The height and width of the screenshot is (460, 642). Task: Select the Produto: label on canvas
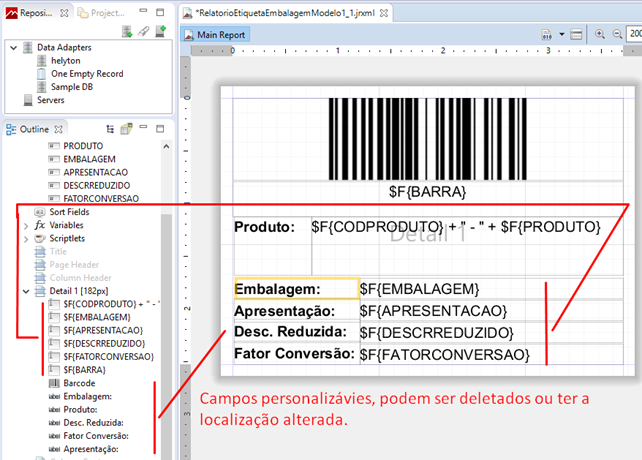point(272,246)
